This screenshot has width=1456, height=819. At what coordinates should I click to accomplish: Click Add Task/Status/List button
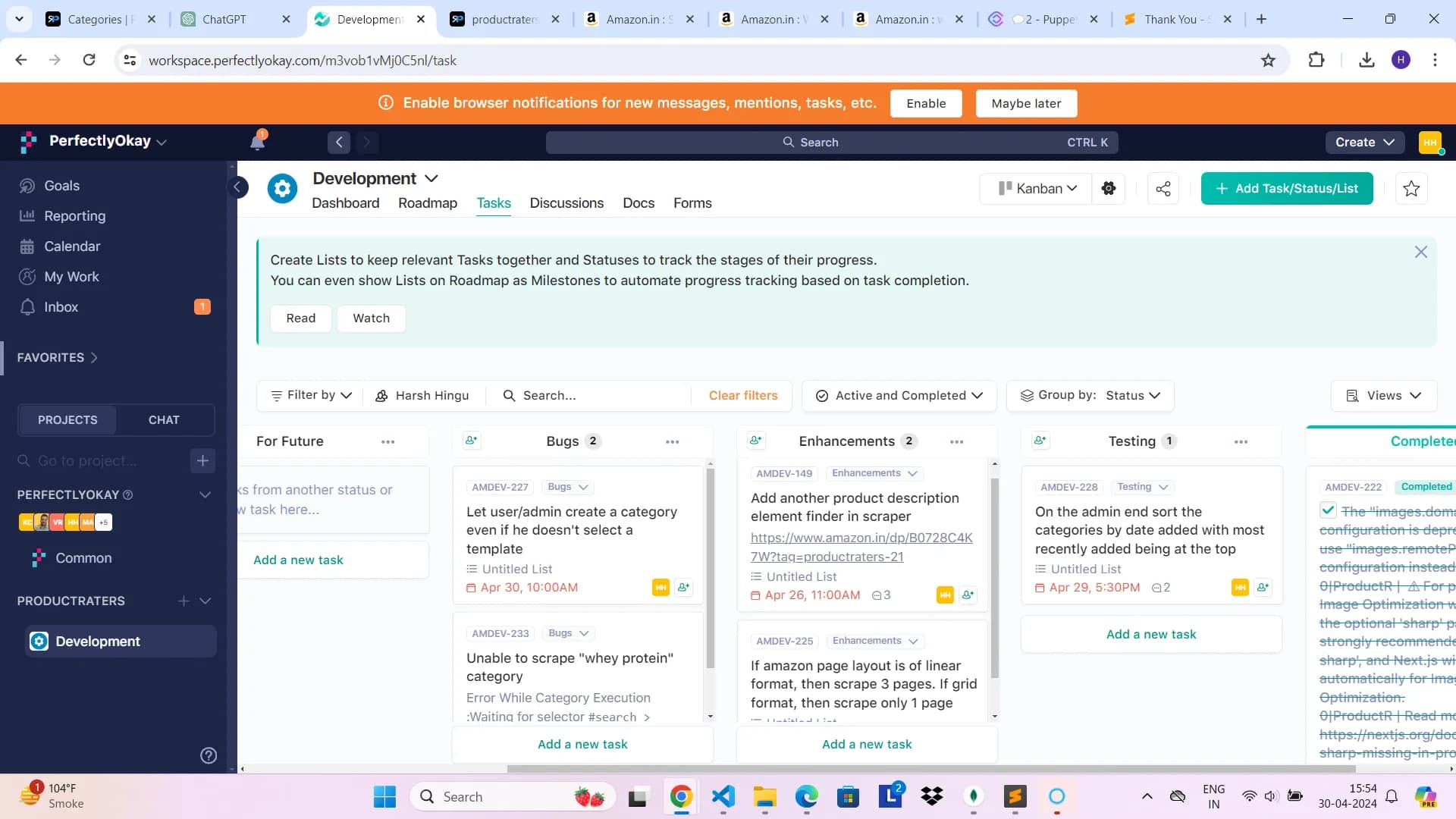[1287, 189]
